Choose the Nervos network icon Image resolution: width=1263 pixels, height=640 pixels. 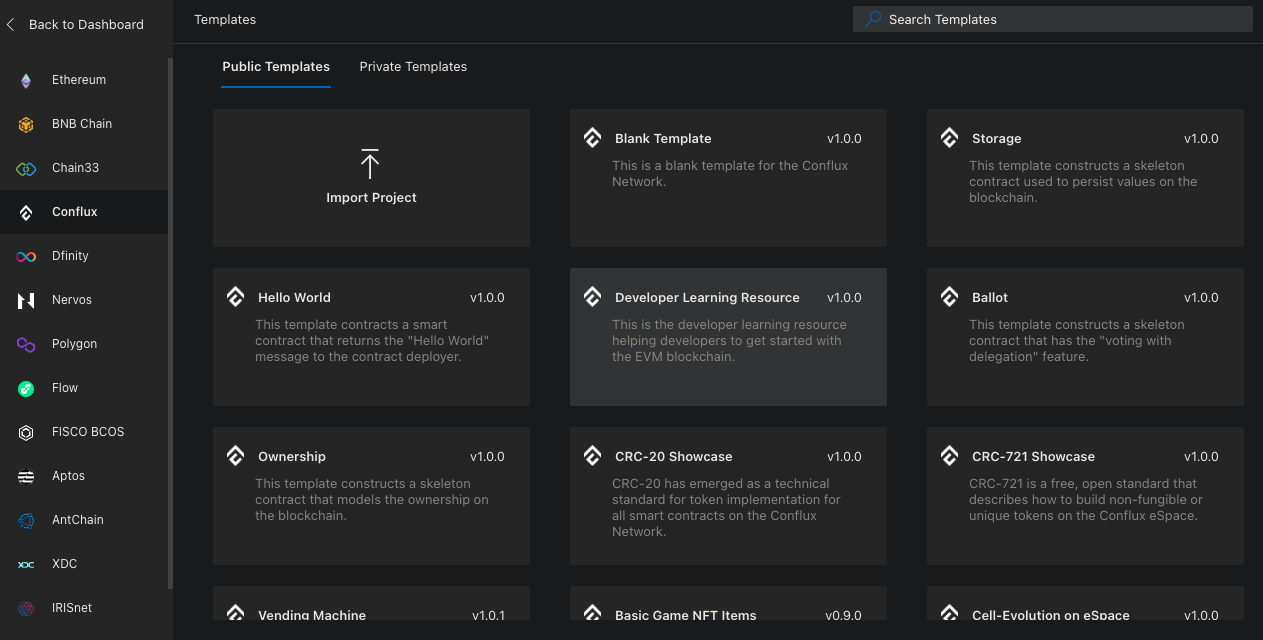26,301
